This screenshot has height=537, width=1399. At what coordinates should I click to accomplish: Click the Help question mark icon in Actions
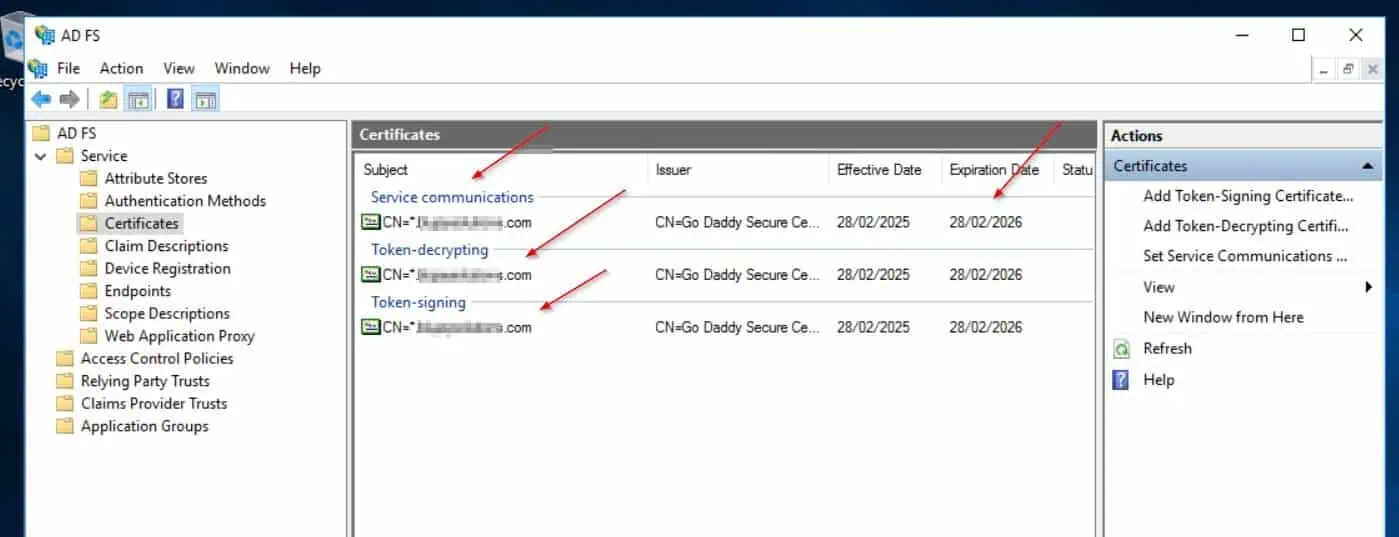tap(1122, 380)
